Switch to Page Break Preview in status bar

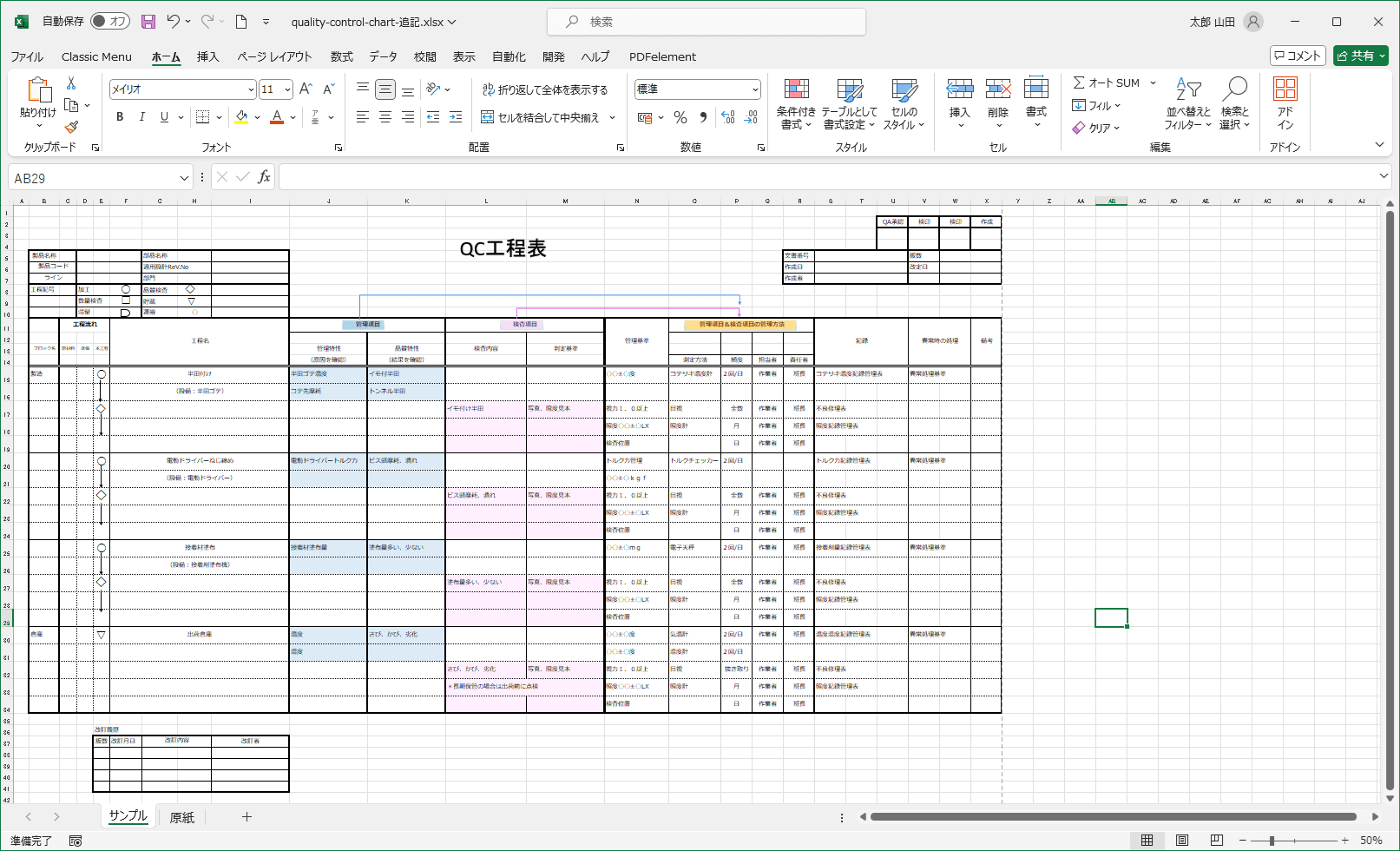[1217, 840]
